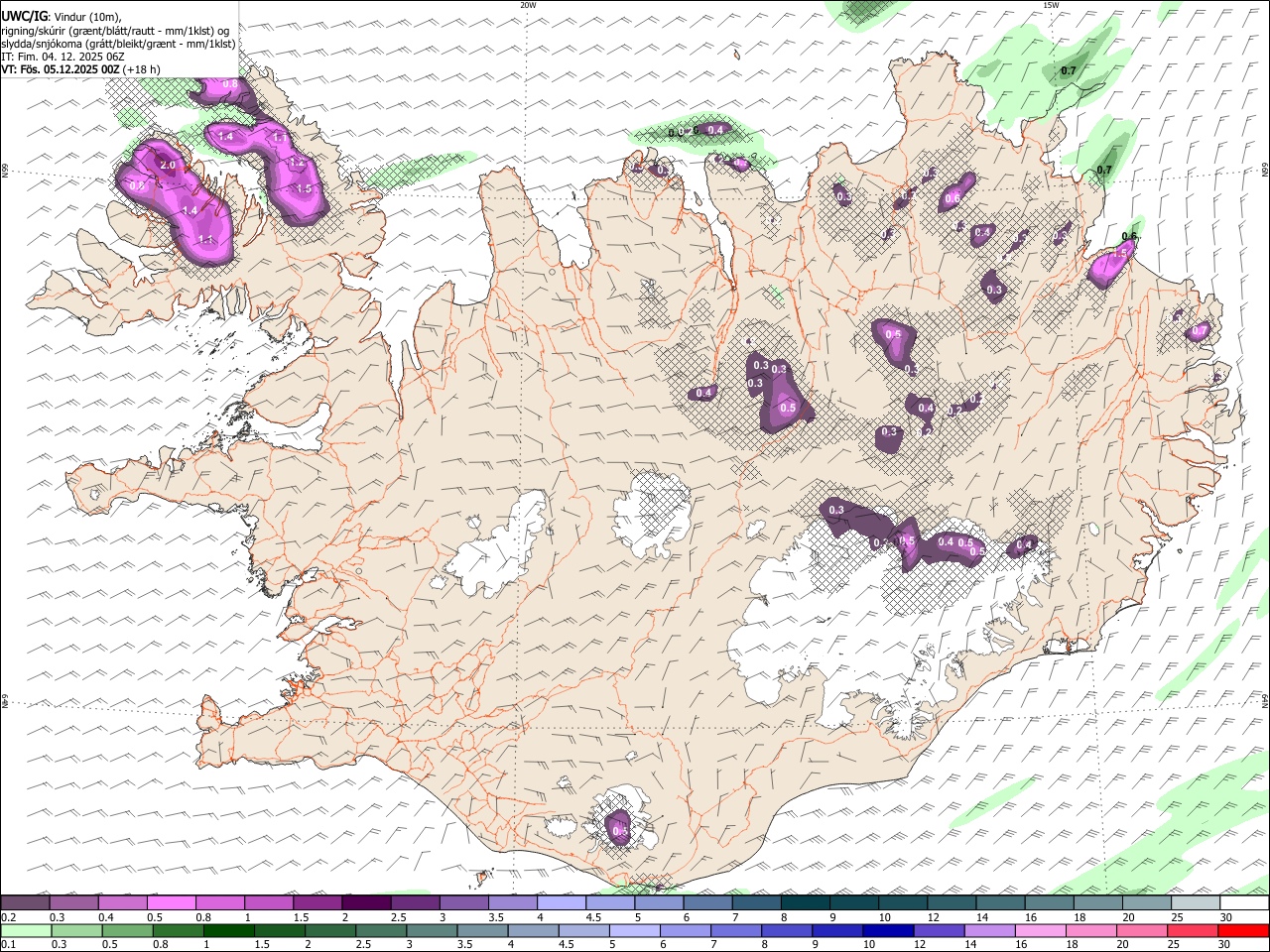Pick upper-scale swatch between 0.3 and 0.4
This screenshot has height=952, width=1270.
pyautogui.click(x=73, y=902)
